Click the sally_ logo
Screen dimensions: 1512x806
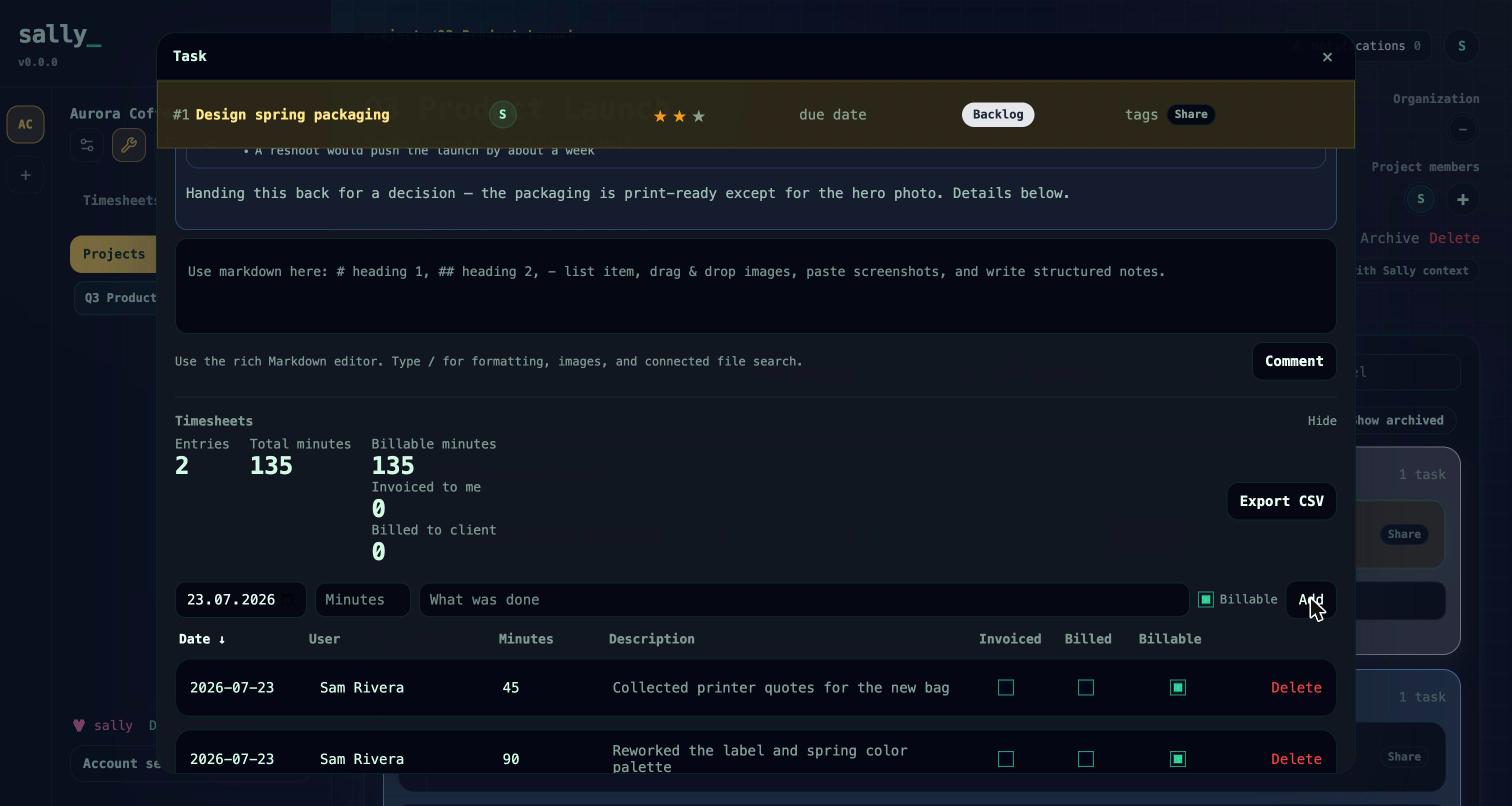(x=59, y=35)
